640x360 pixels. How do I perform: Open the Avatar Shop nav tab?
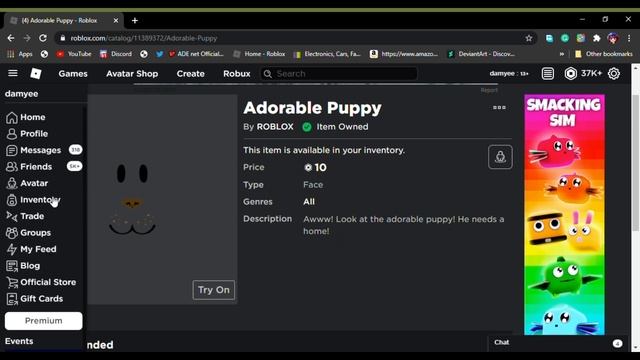132,74
